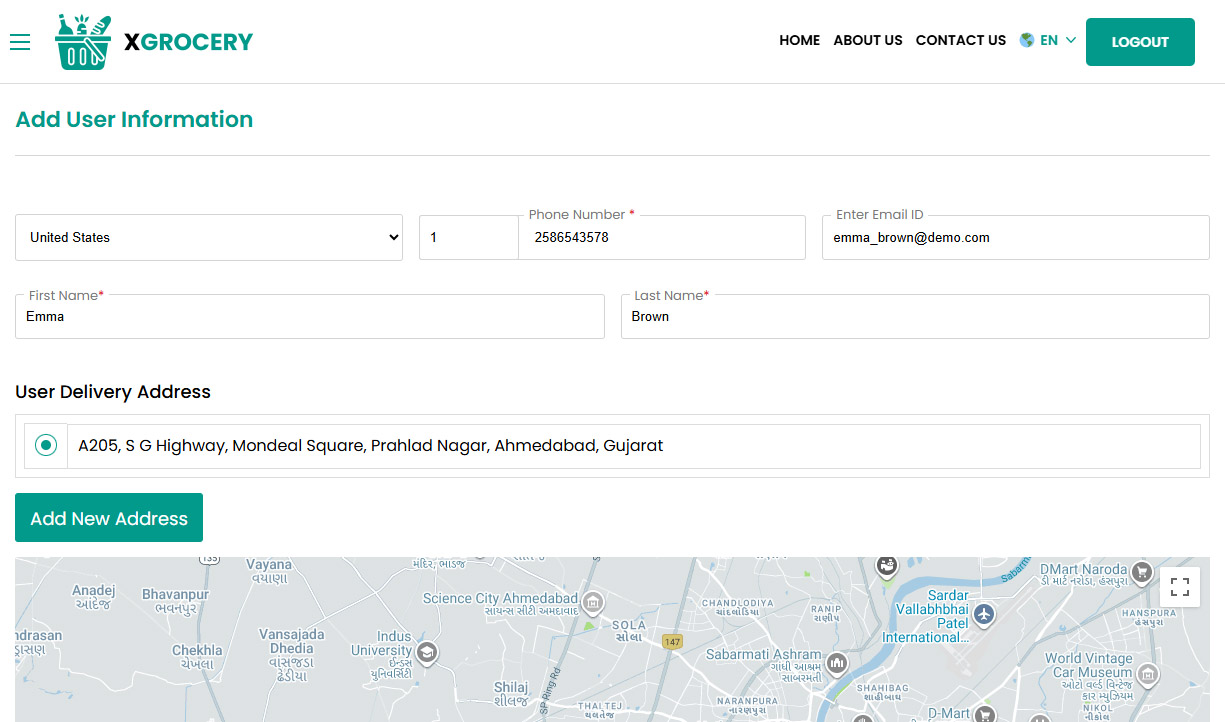The height and width of the screenshot is (722, 1225).
Task: Click the Indus University marker icon
Action: [427, 653]
